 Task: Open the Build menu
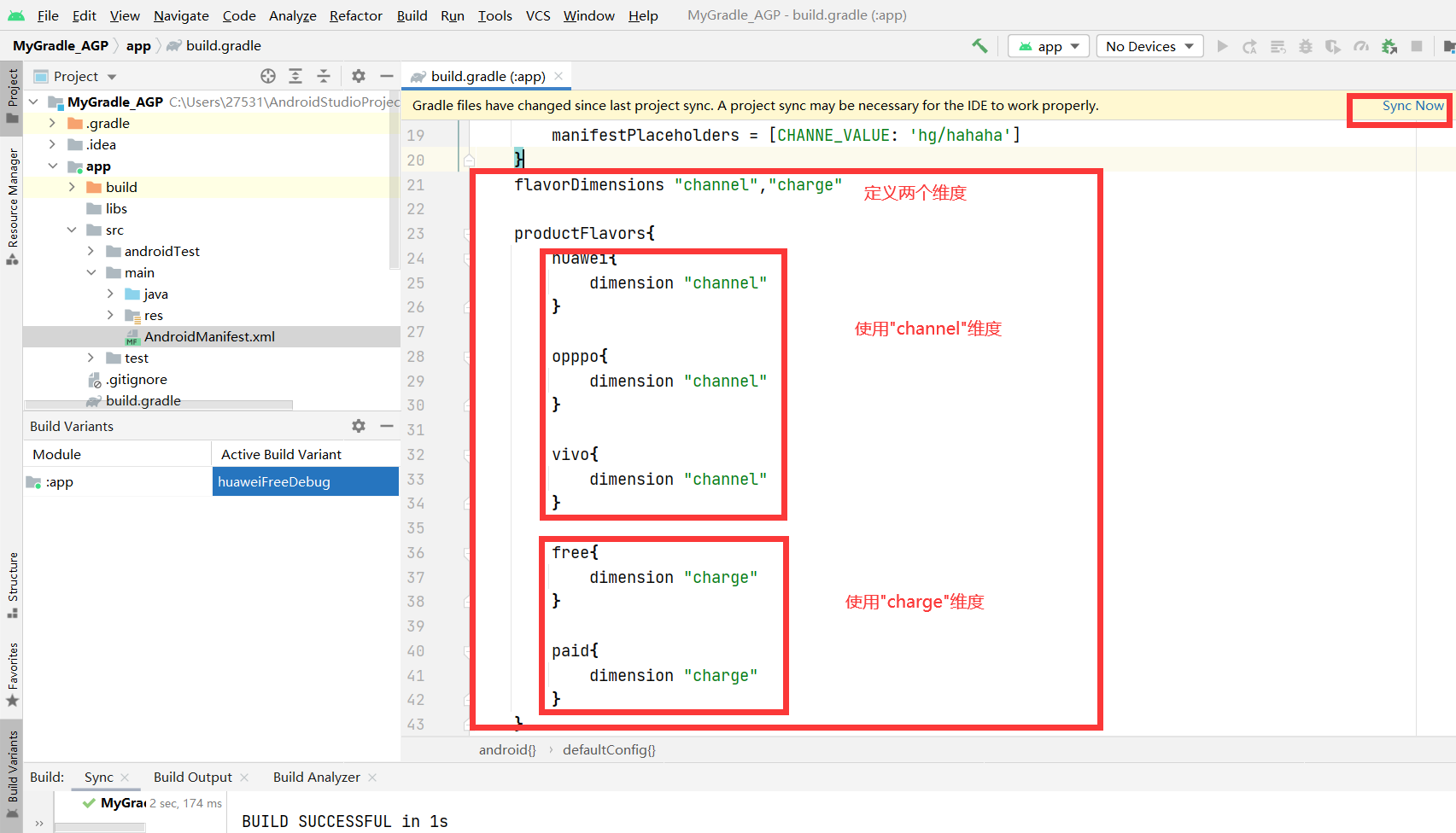click(x=412, y=15)
